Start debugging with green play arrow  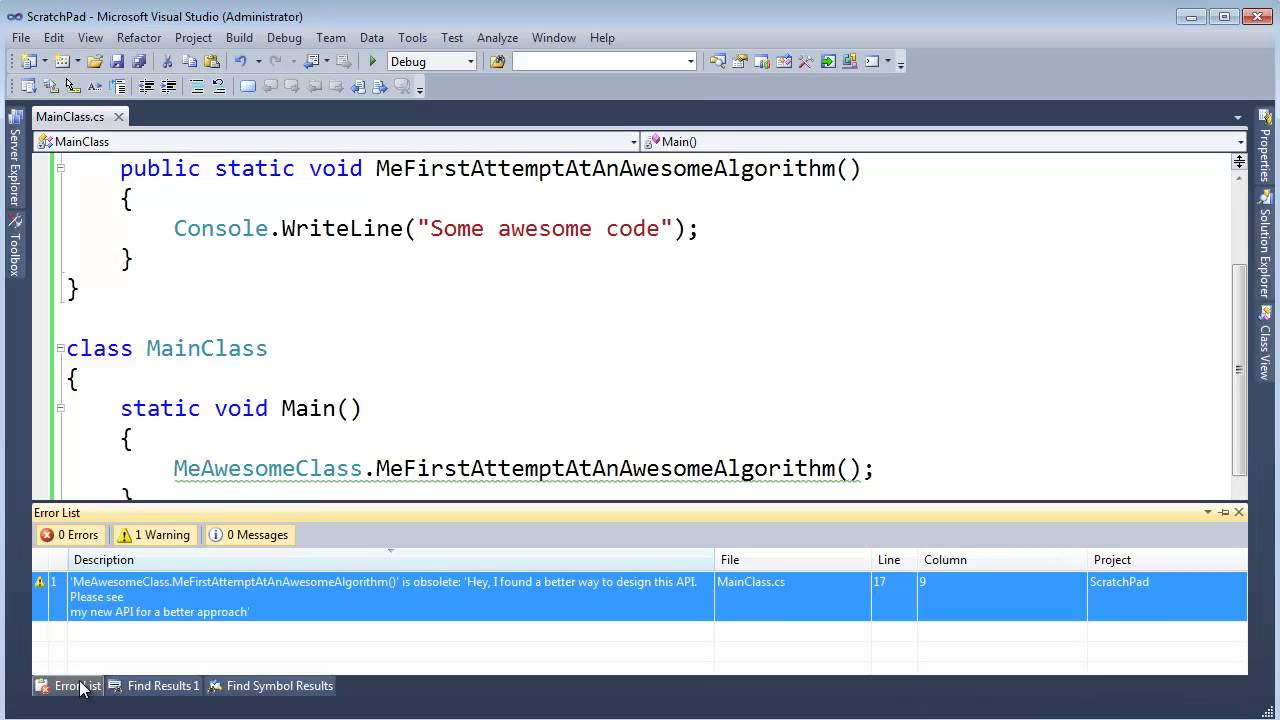point(373,61)
